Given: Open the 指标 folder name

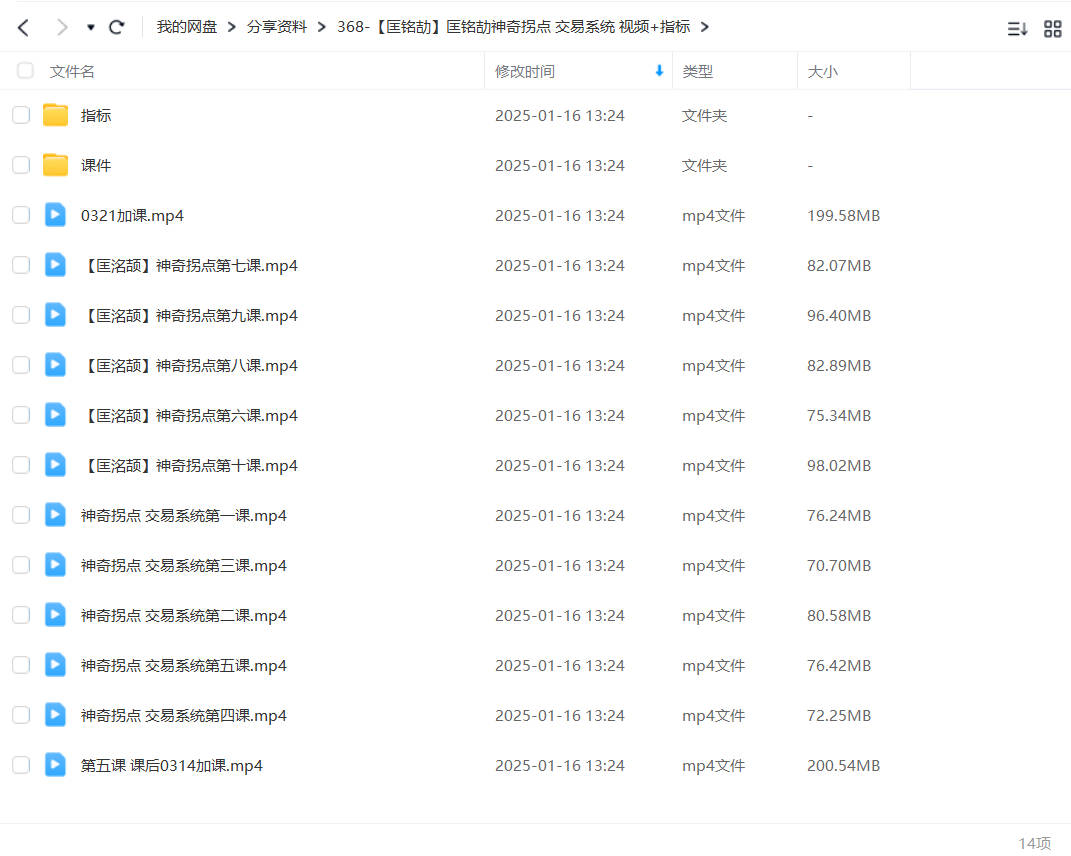Looking at the screenshot, I should pos(96,115).
